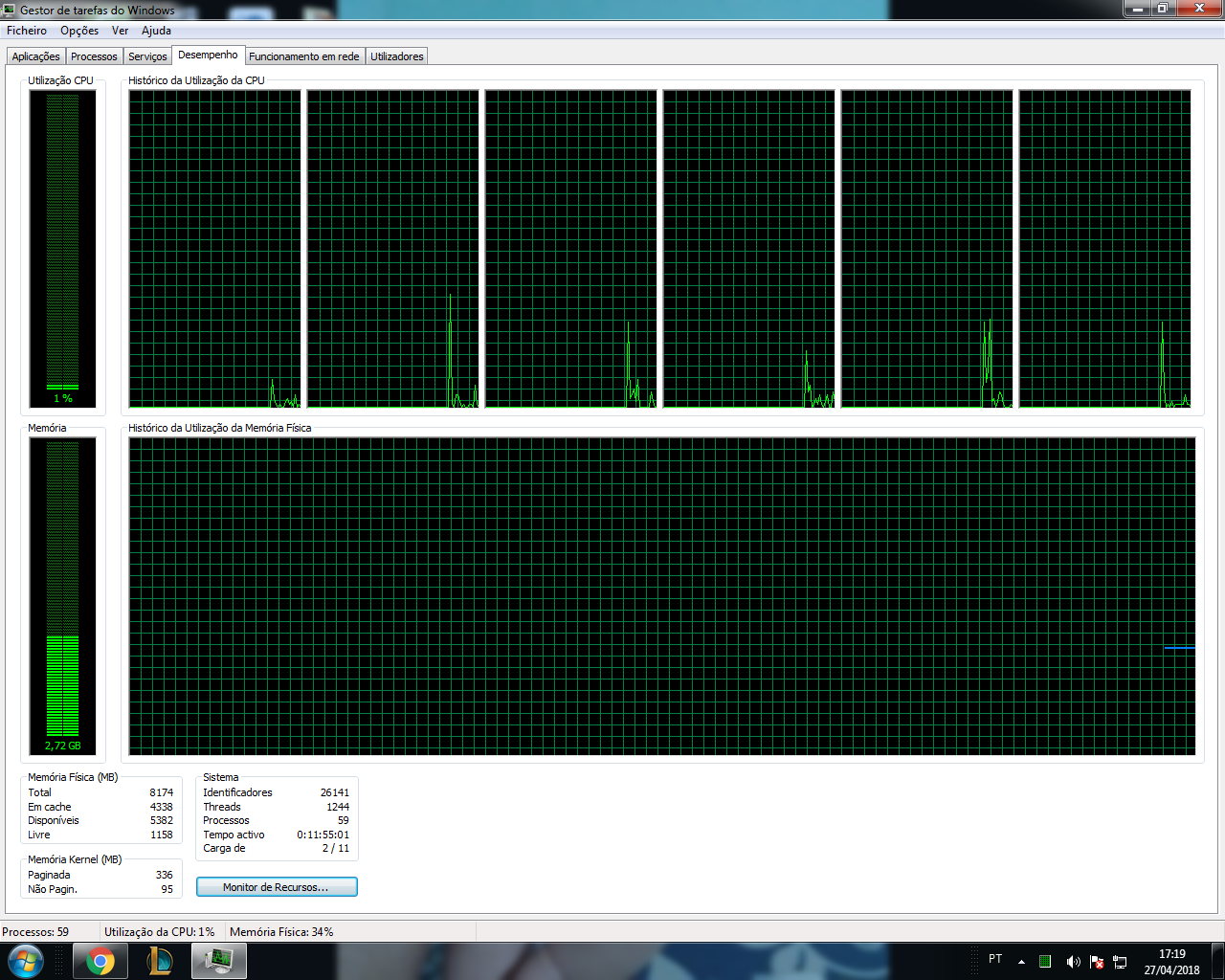Image resolution: width=1225 pixels, height=980 pixels.
Task: Click the Tempo activo value 0:11:55:01
Action: 323,835
